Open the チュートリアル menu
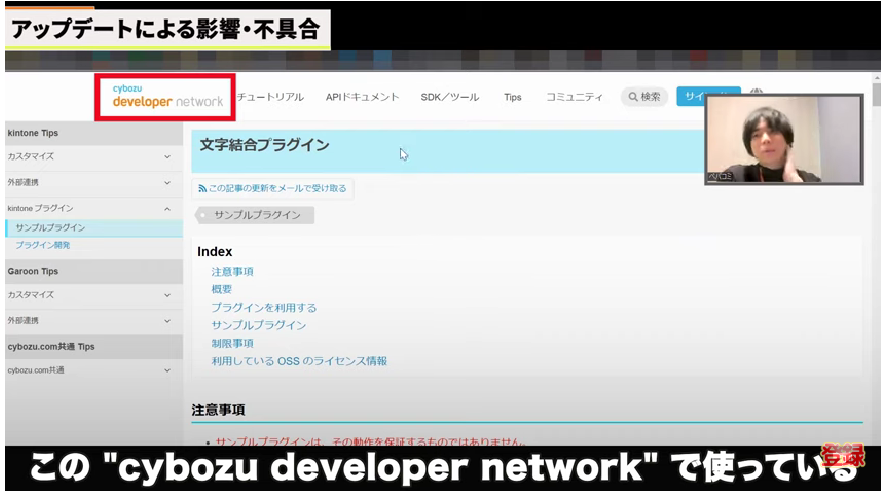 pyautogui.click(x=271, y=97)
